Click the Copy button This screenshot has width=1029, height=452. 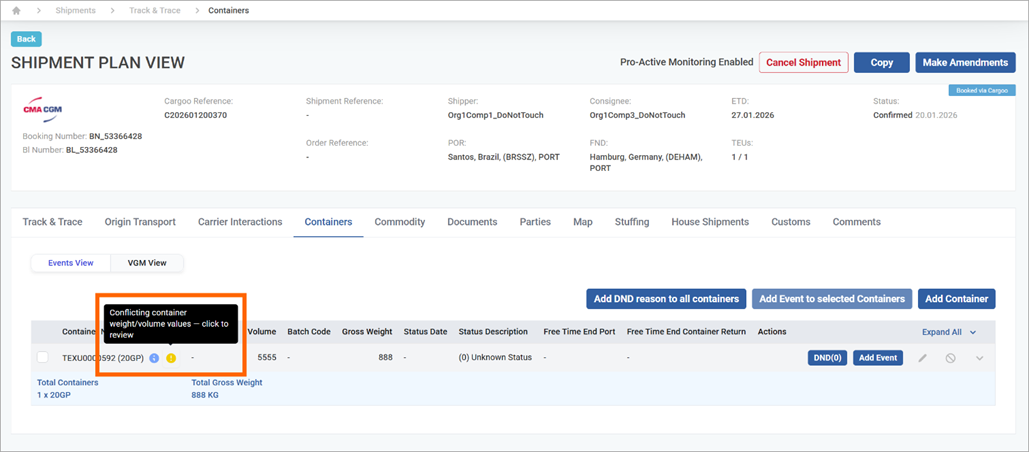click(x=881, y=62)
